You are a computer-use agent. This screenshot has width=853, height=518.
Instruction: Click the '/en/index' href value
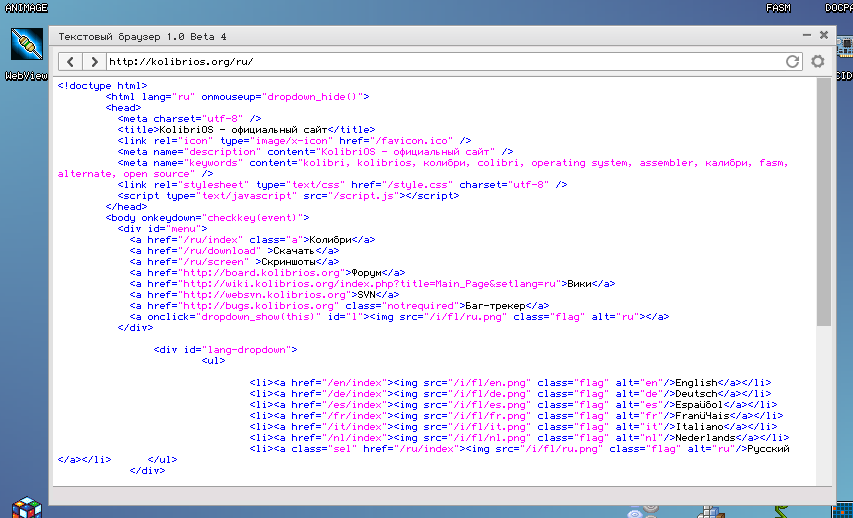click(x=354, y=383)
